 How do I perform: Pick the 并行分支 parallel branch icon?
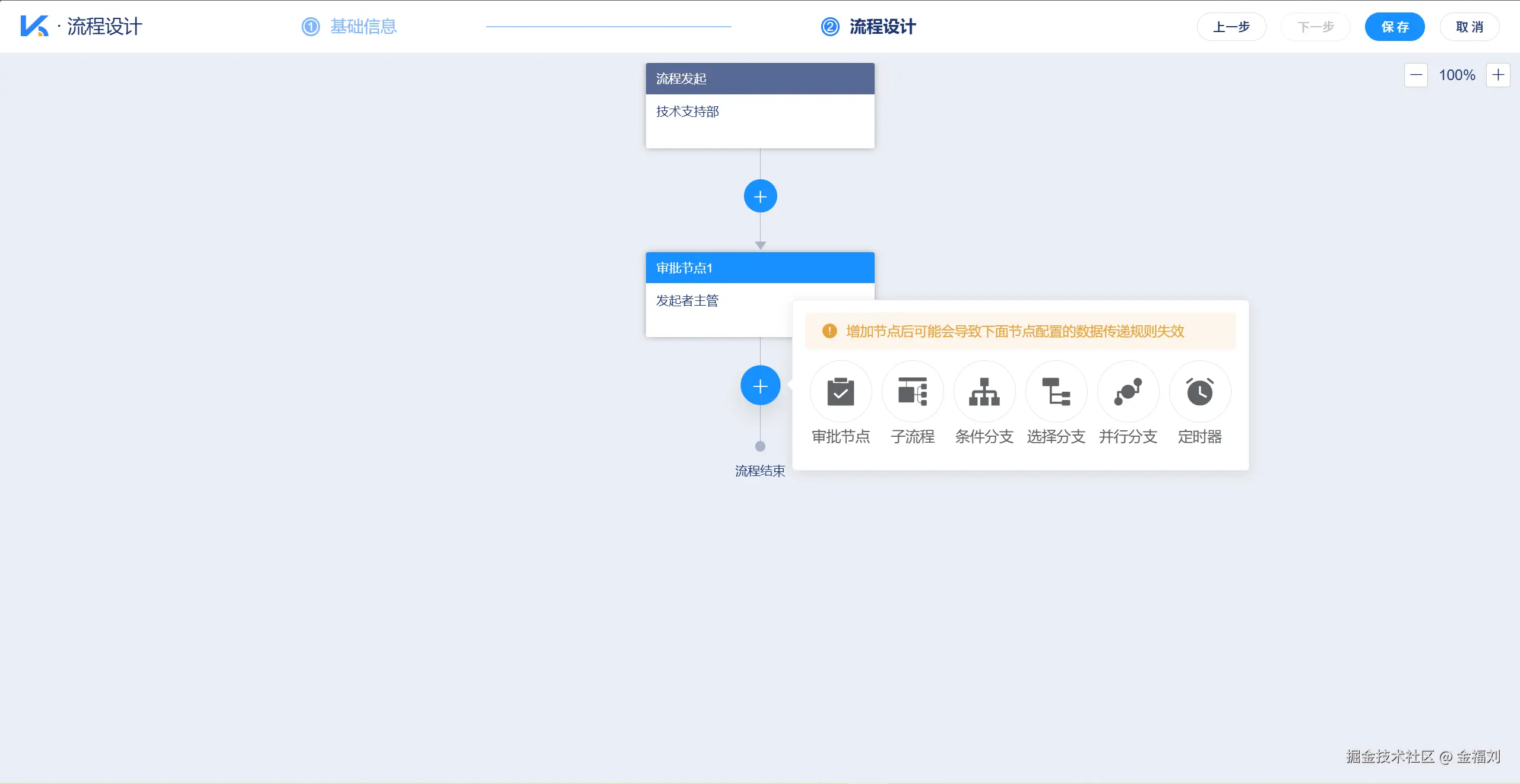tap(1128, 392)
